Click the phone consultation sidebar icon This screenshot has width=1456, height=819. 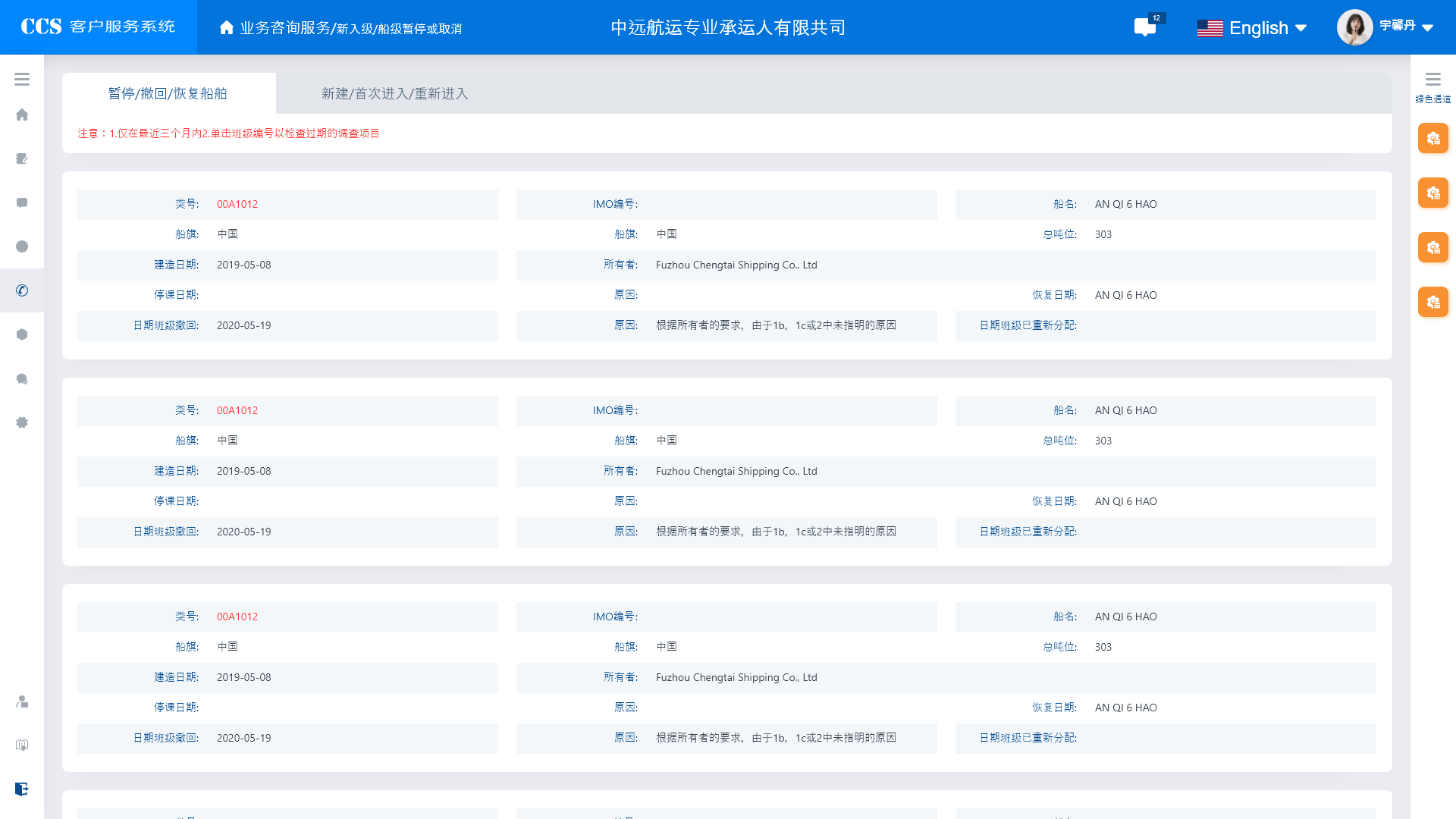click(22, 290)
